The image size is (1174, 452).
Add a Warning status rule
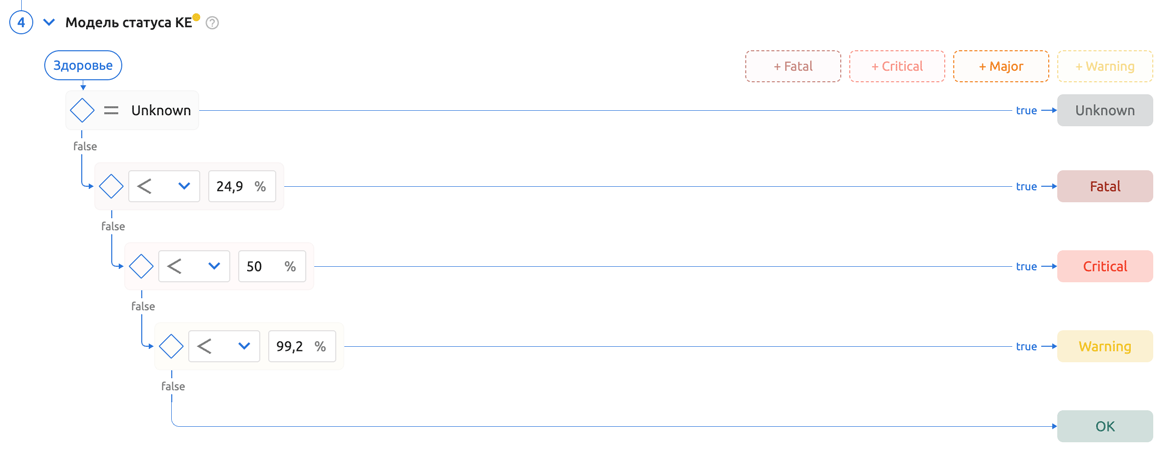(1105, 67)
